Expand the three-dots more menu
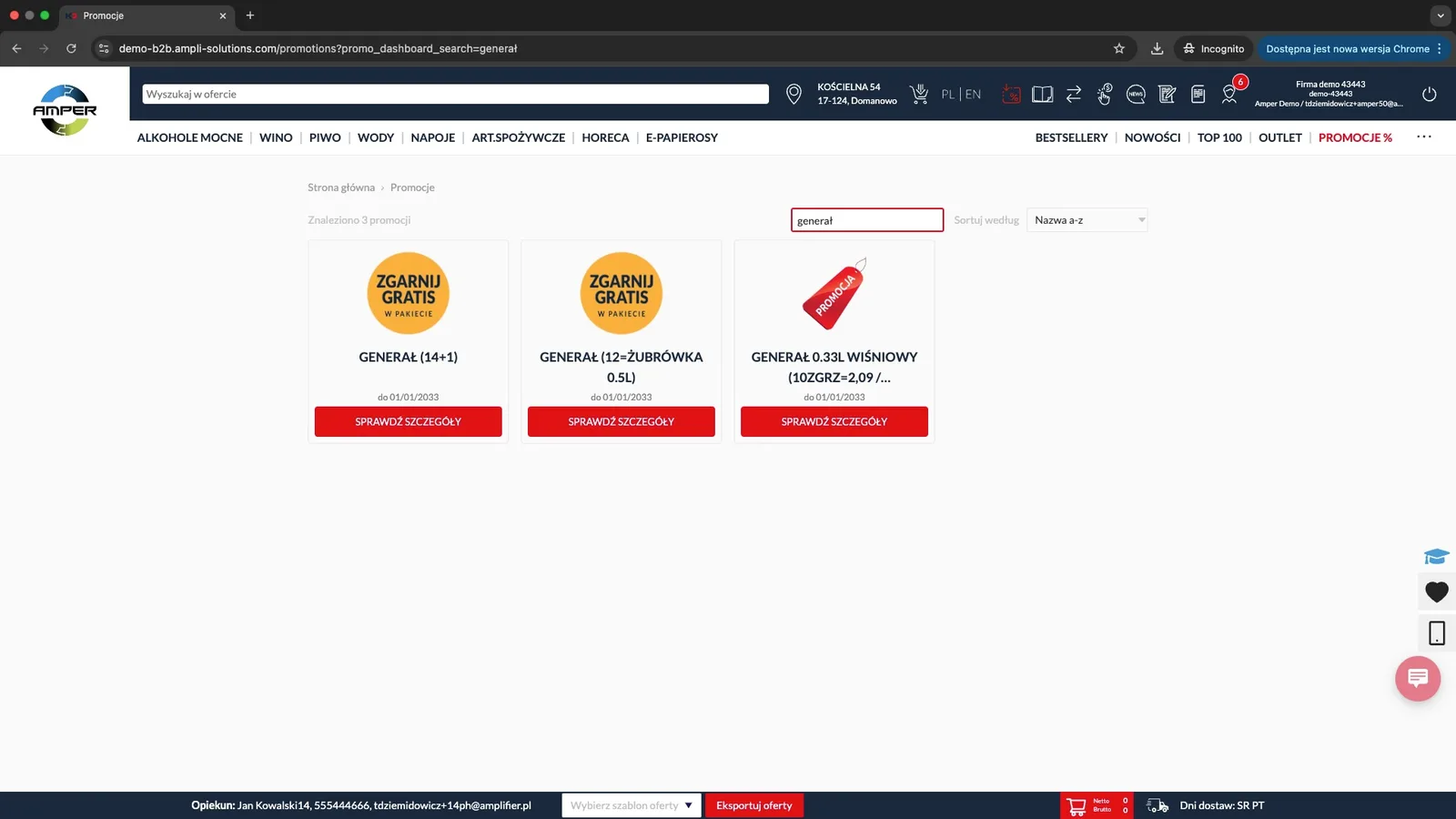Viewport: 1456px width, 819px height. [1424, 136]
